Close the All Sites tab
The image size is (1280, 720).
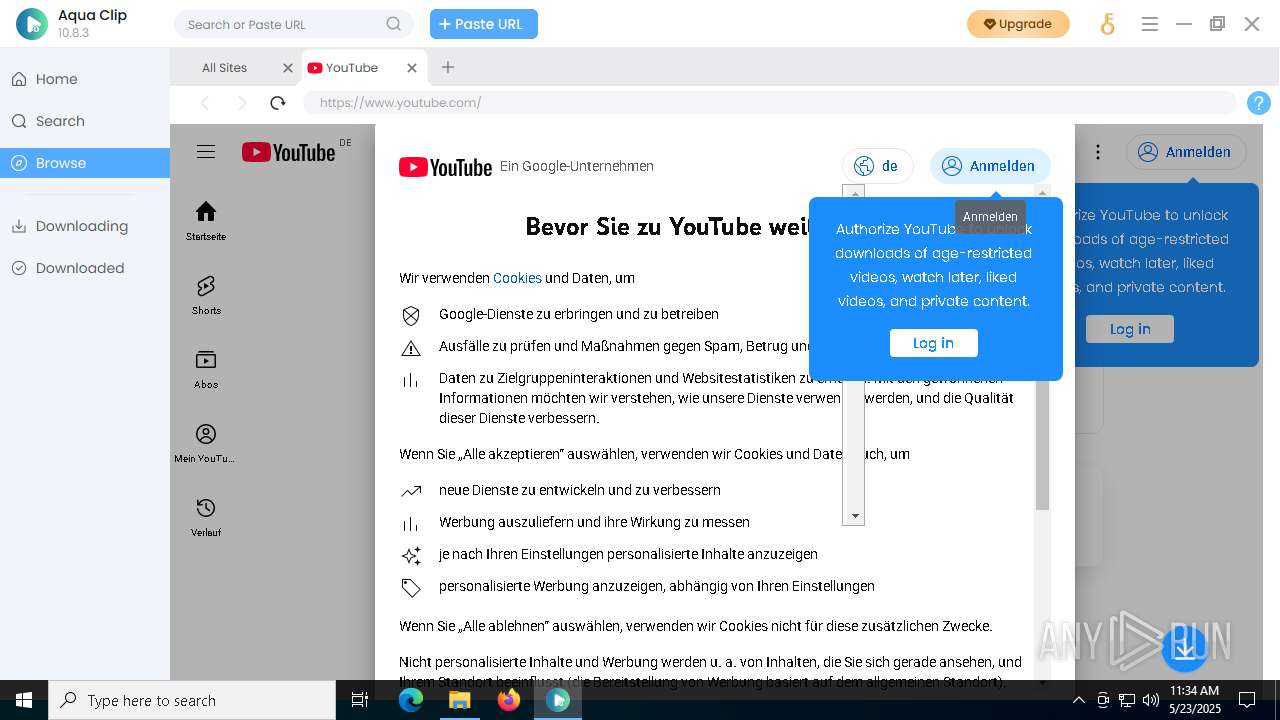[x=288, y=68]
